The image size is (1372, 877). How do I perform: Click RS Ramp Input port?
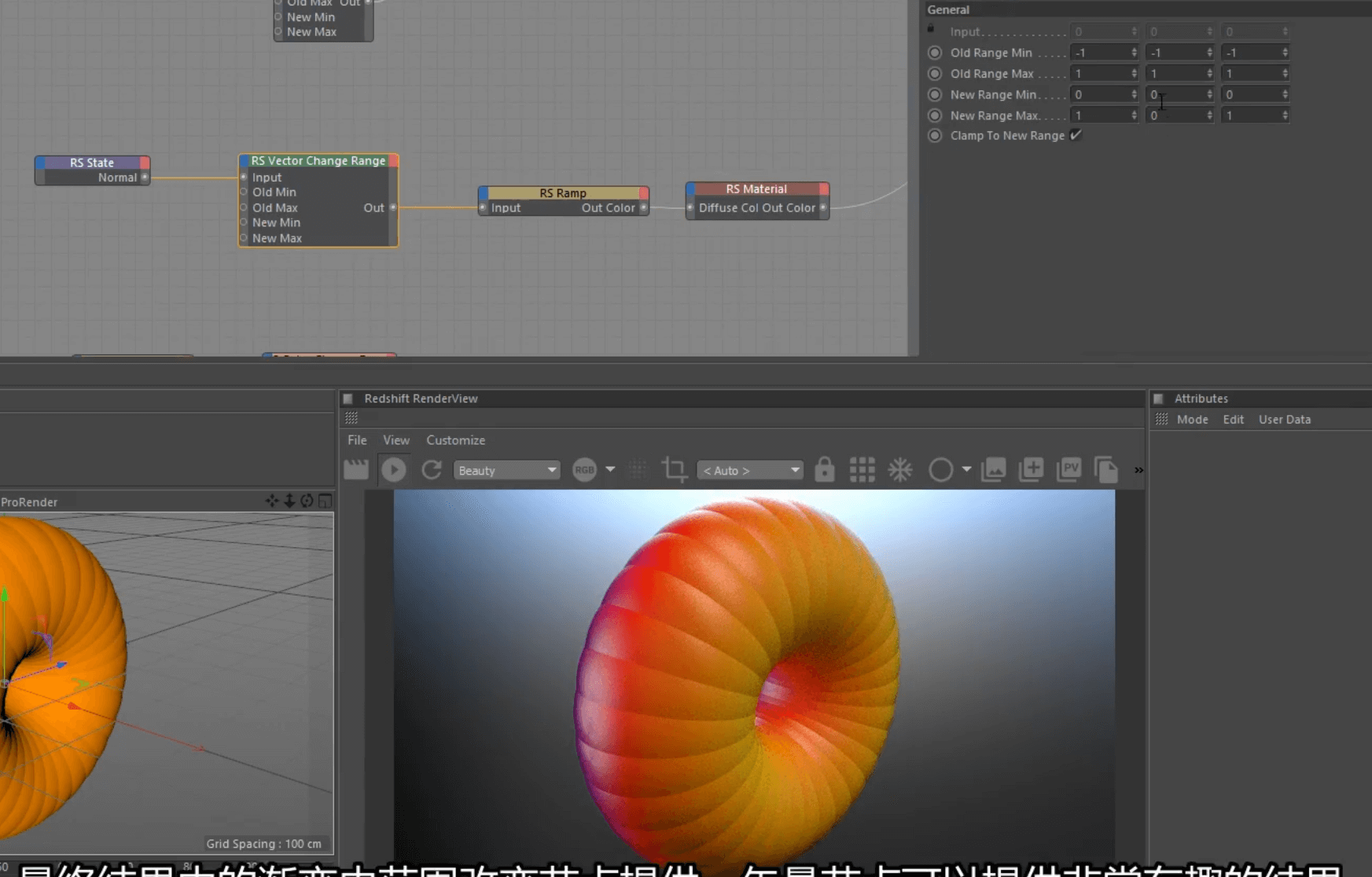pos(483,208)
